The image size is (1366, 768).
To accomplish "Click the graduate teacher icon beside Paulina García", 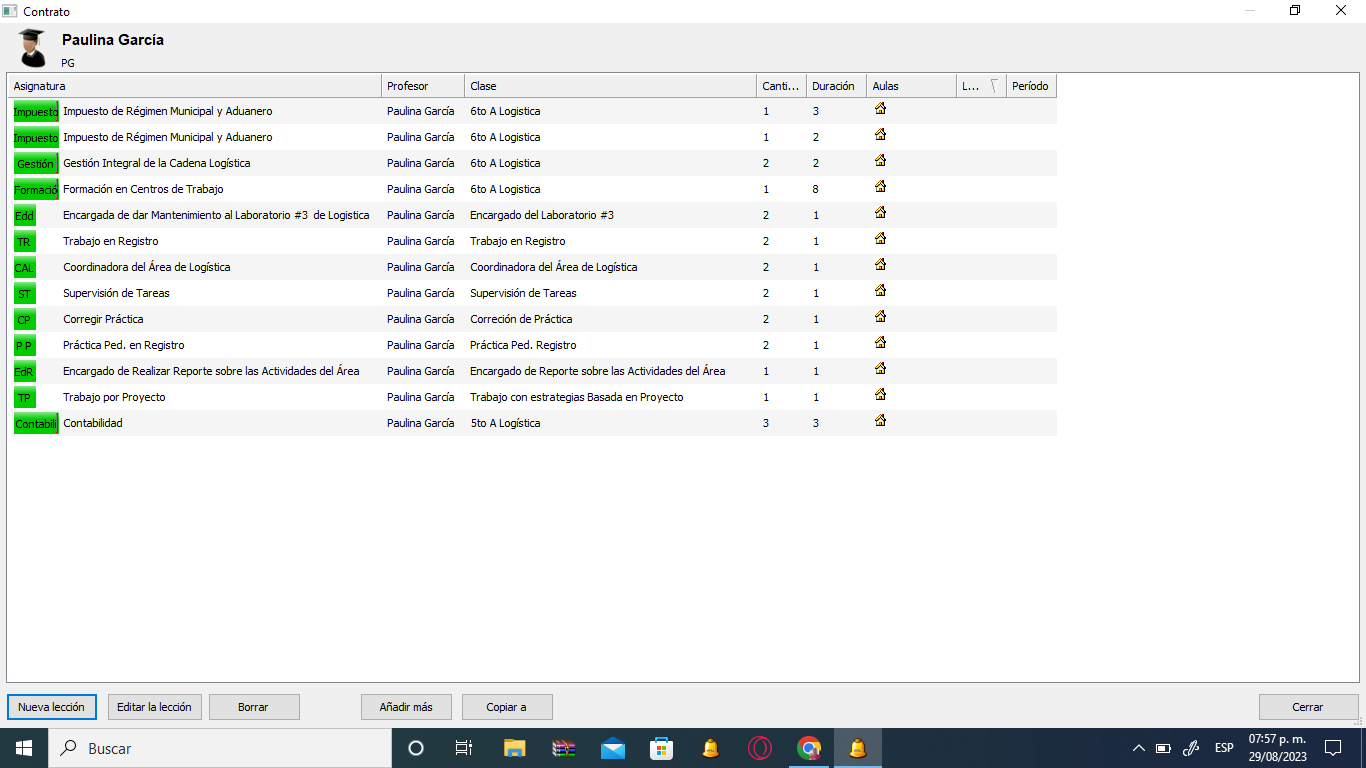I will click(x=32, y=48).
